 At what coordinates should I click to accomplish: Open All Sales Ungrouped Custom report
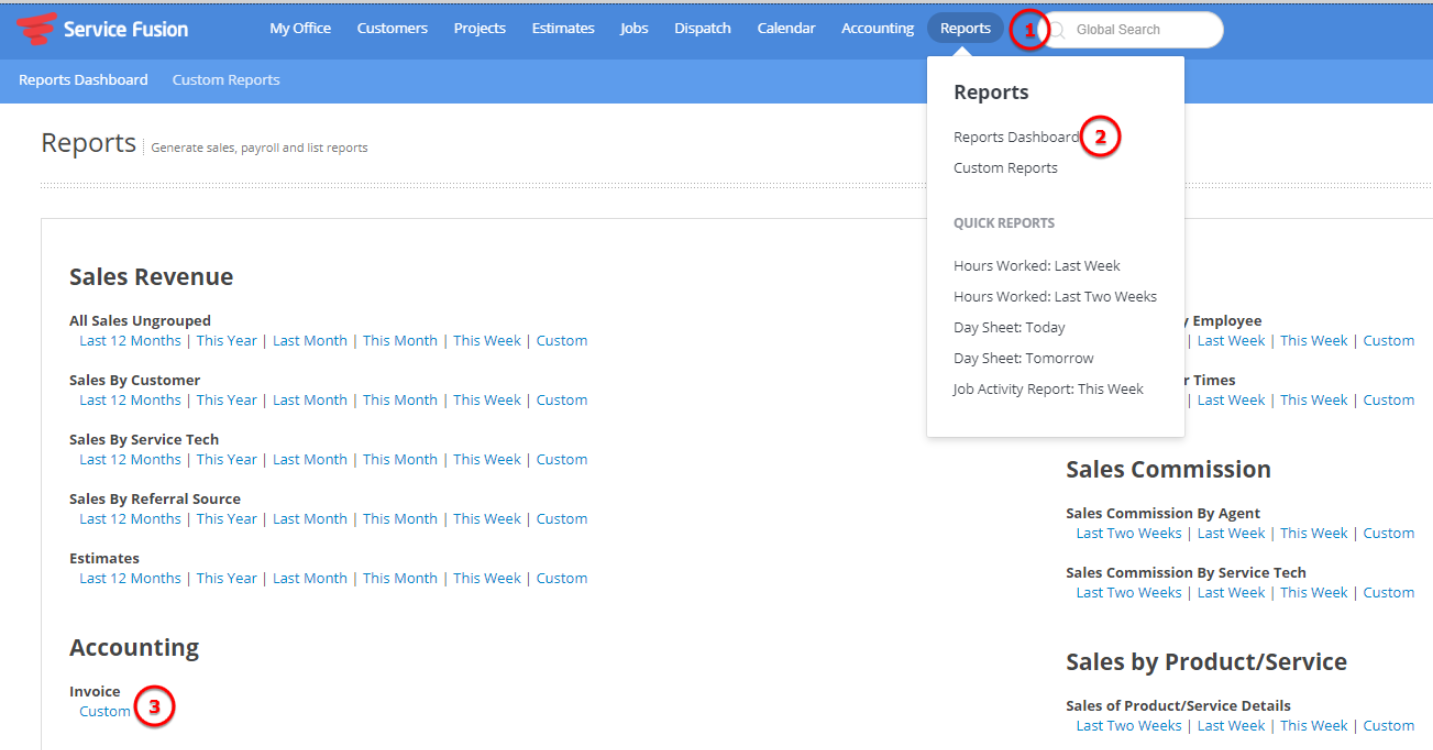(562, 341)
